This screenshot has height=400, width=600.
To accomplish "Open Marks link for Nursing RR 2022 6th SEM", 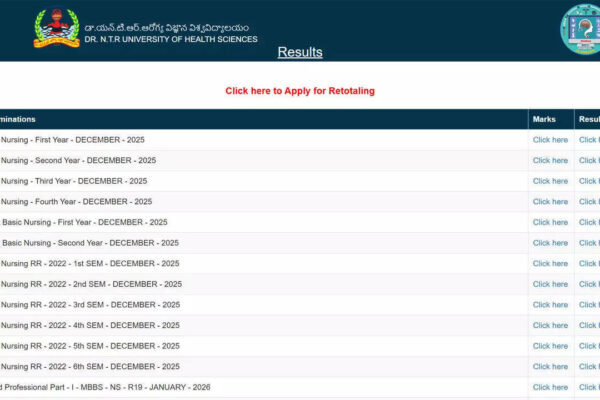I will pos(550,366).
